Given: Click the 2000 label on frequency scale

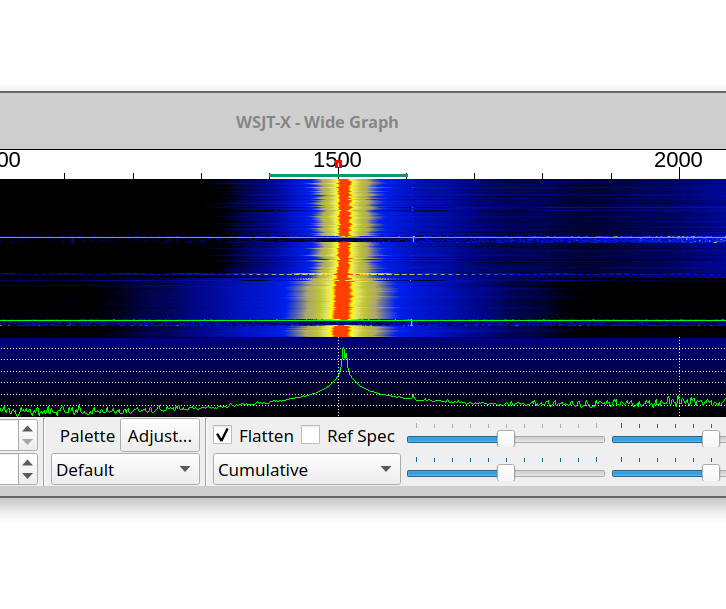Looking at the screenshot, I should coord(678,160).
